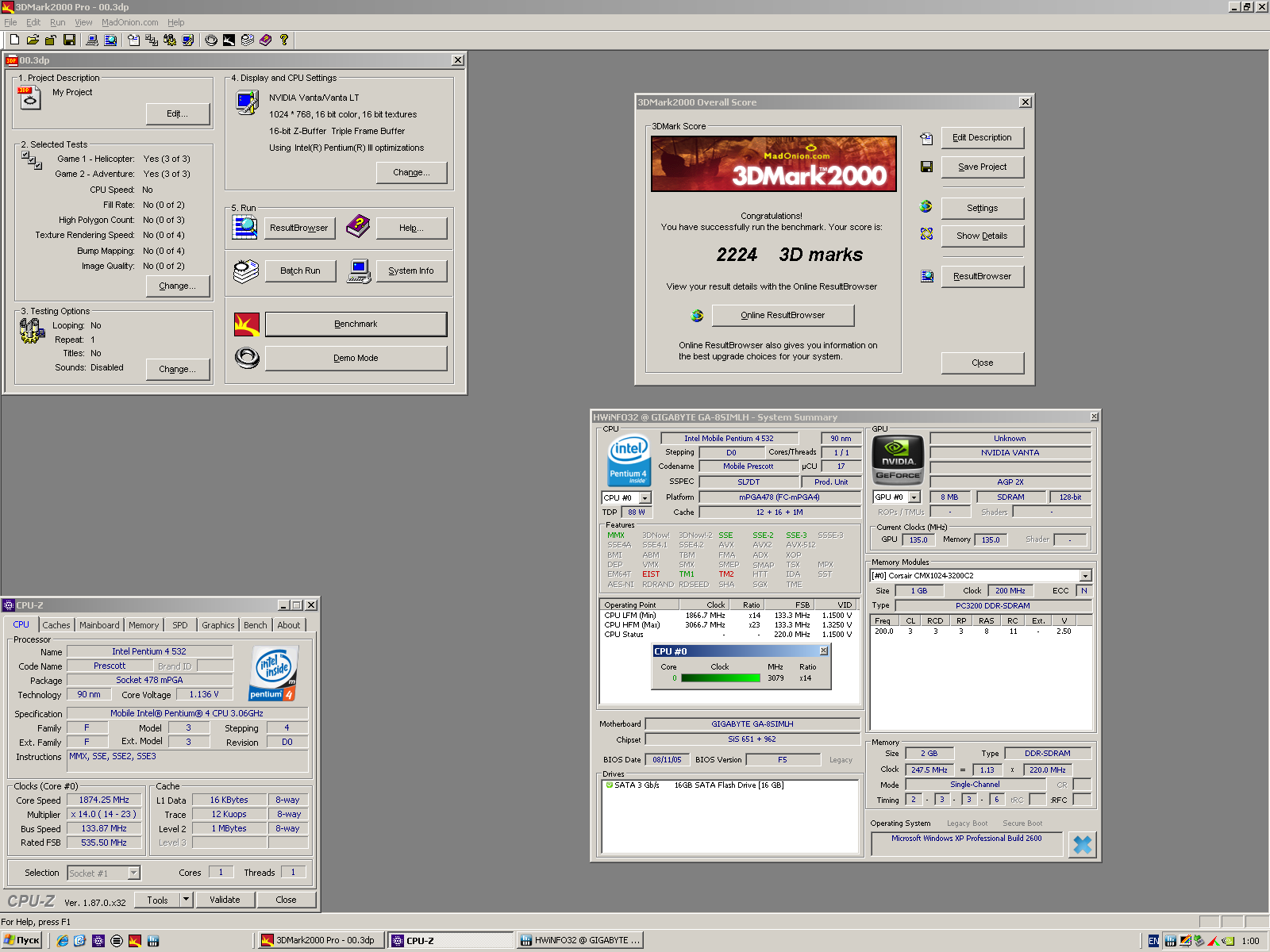This screenshot has height=952, width=1270.
Task: Click the floppy icon beside Save Project
Action: (x=926, y=167)
